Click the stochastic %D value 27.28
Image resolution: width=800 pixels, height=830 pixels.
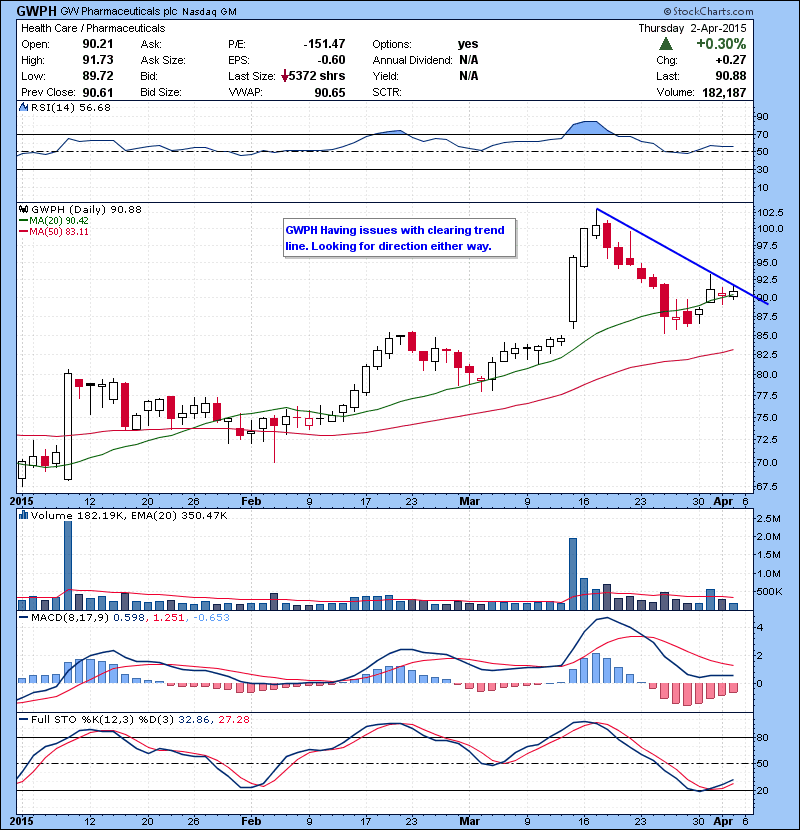(233, 719)
